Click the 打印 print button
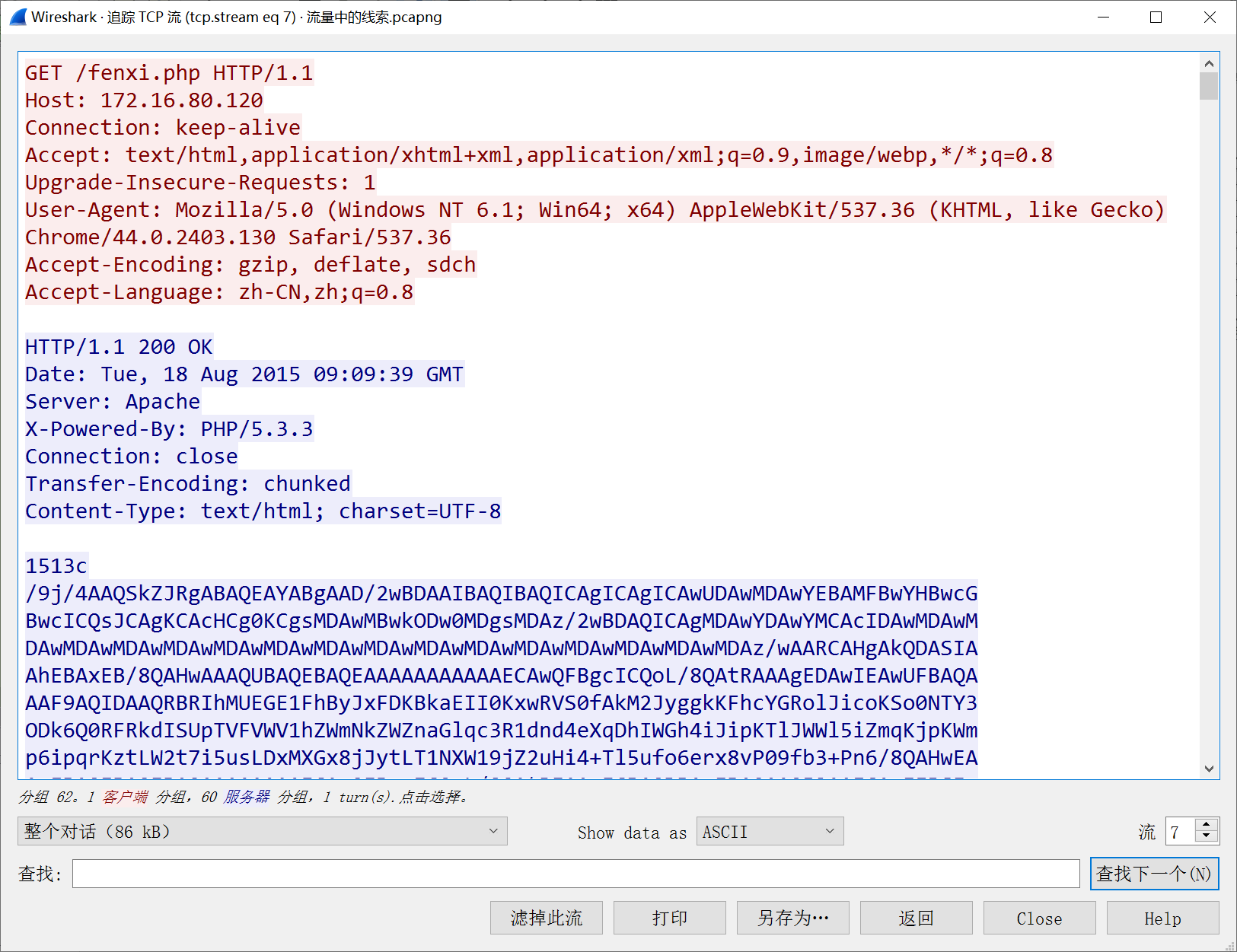This screenshot has height=952, width=1237. [670, 919]
